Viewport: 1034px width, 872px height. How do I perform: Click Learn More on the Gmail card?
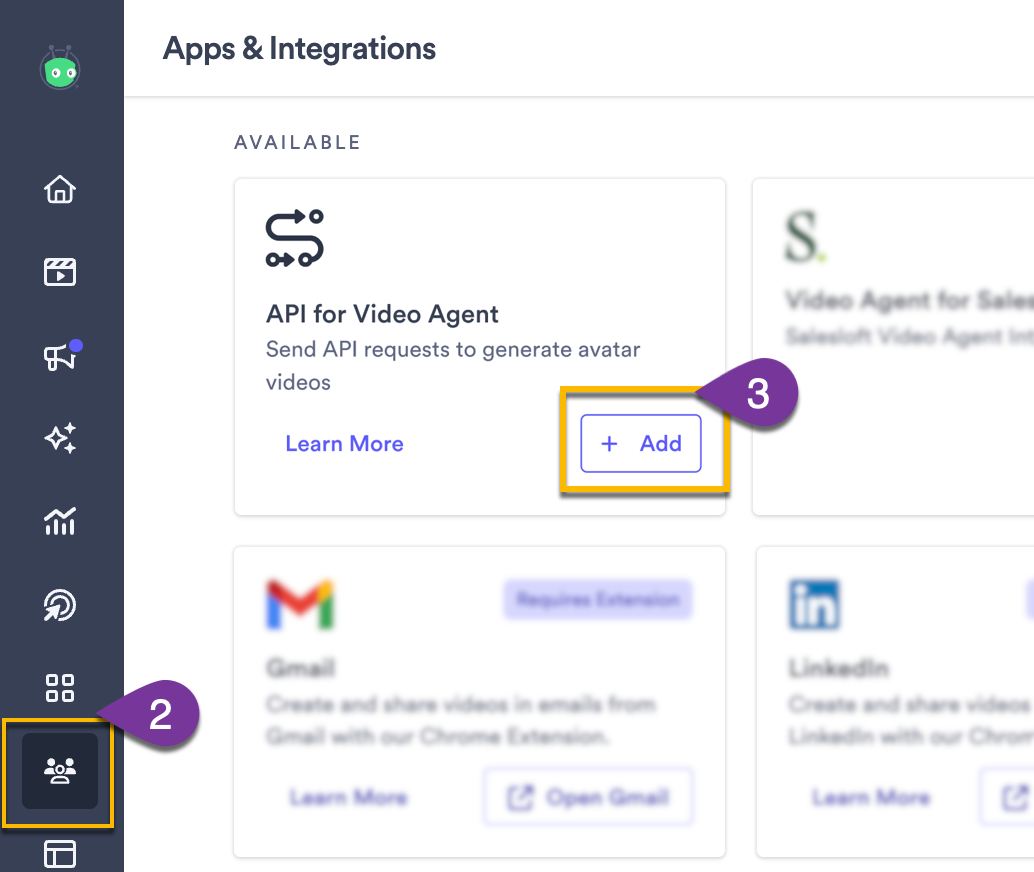pos(348,797)
